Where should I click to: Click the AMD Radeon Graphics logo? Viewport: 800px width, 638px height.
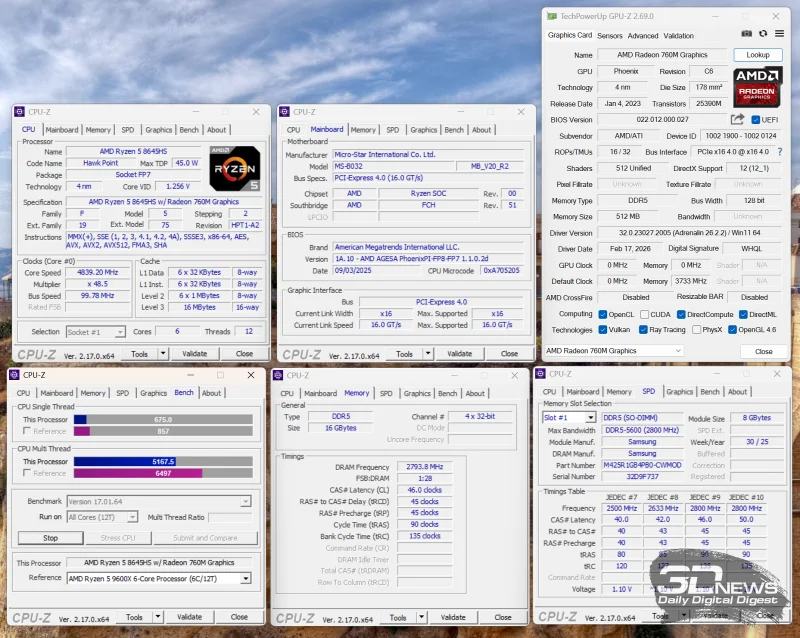pos(757,87)
